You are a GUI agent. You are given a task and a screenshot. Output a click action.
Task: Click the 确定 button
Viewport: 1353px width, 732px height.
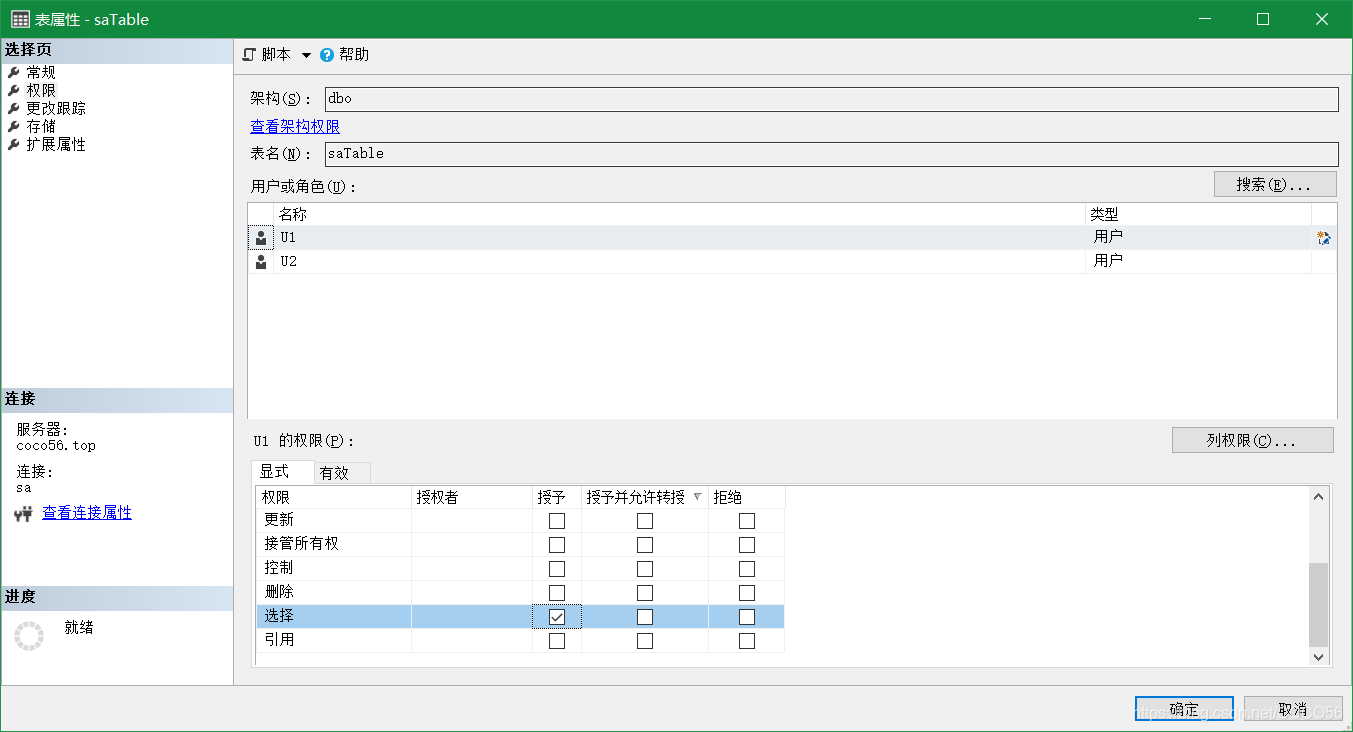tap(1184, 709)
